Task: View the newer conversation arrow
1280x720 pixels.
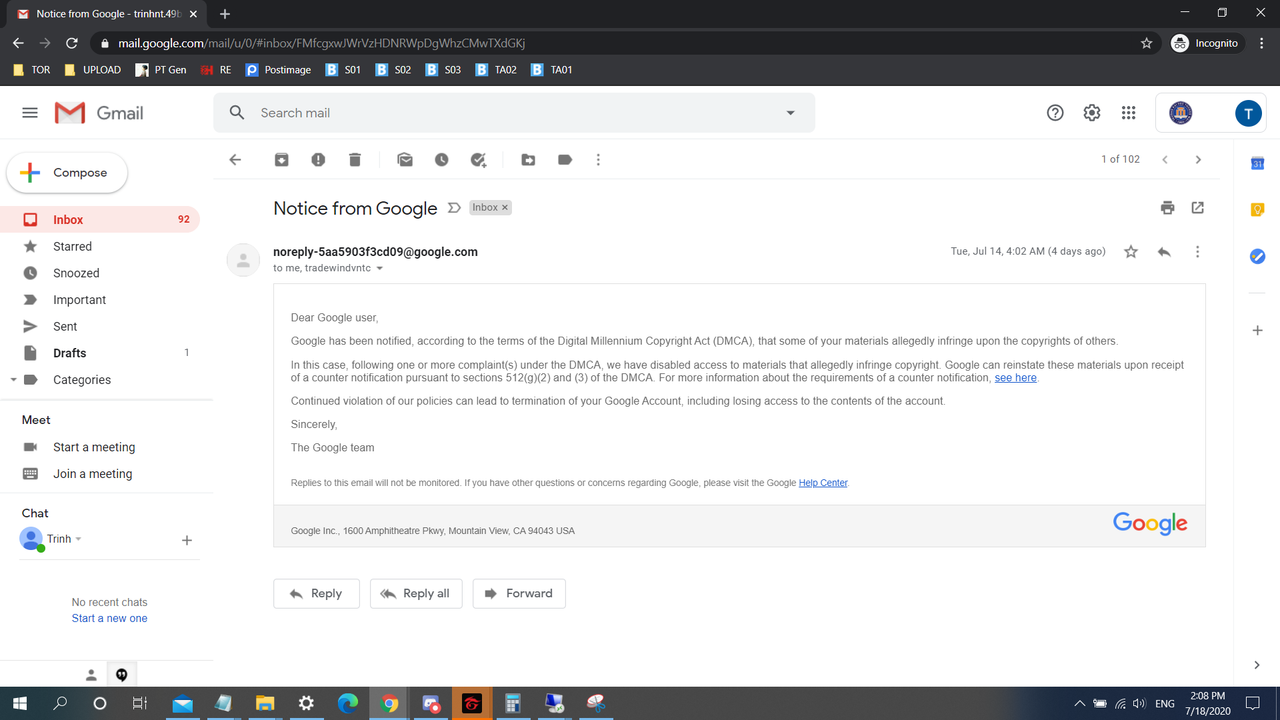Action: point(1165,160)
